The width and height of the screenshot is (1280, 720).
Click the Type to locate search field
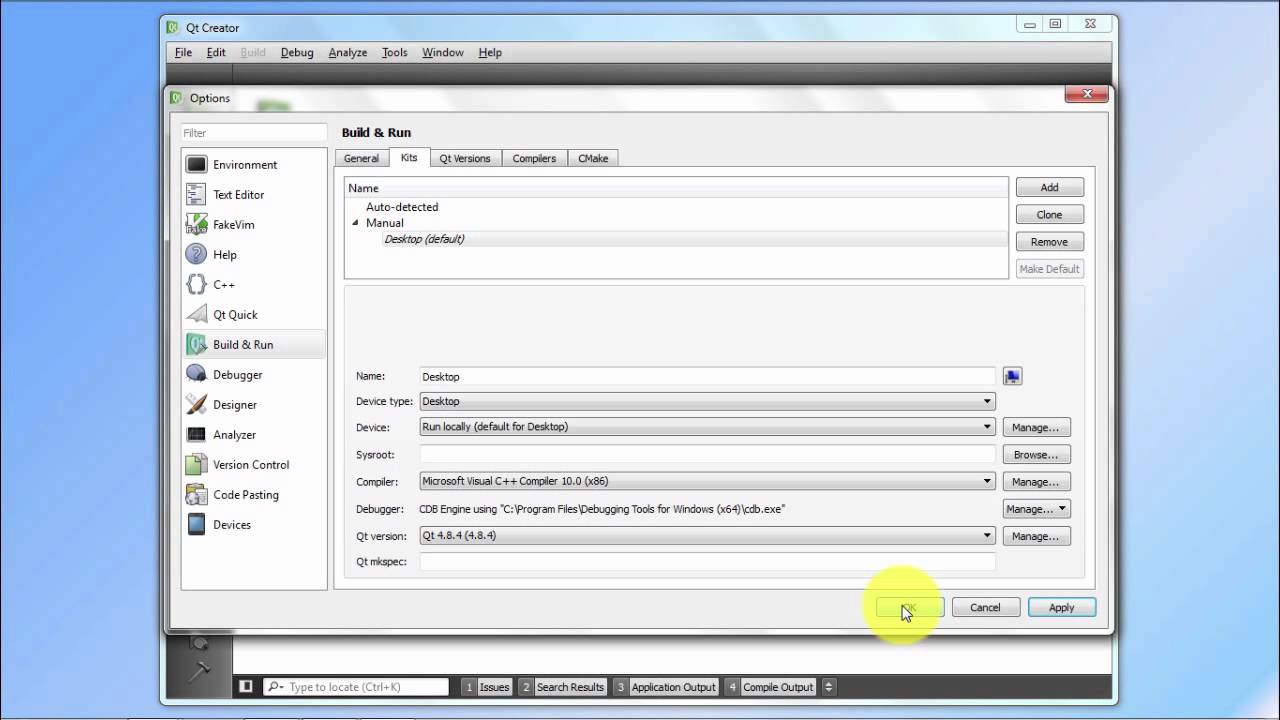point(356,687)
